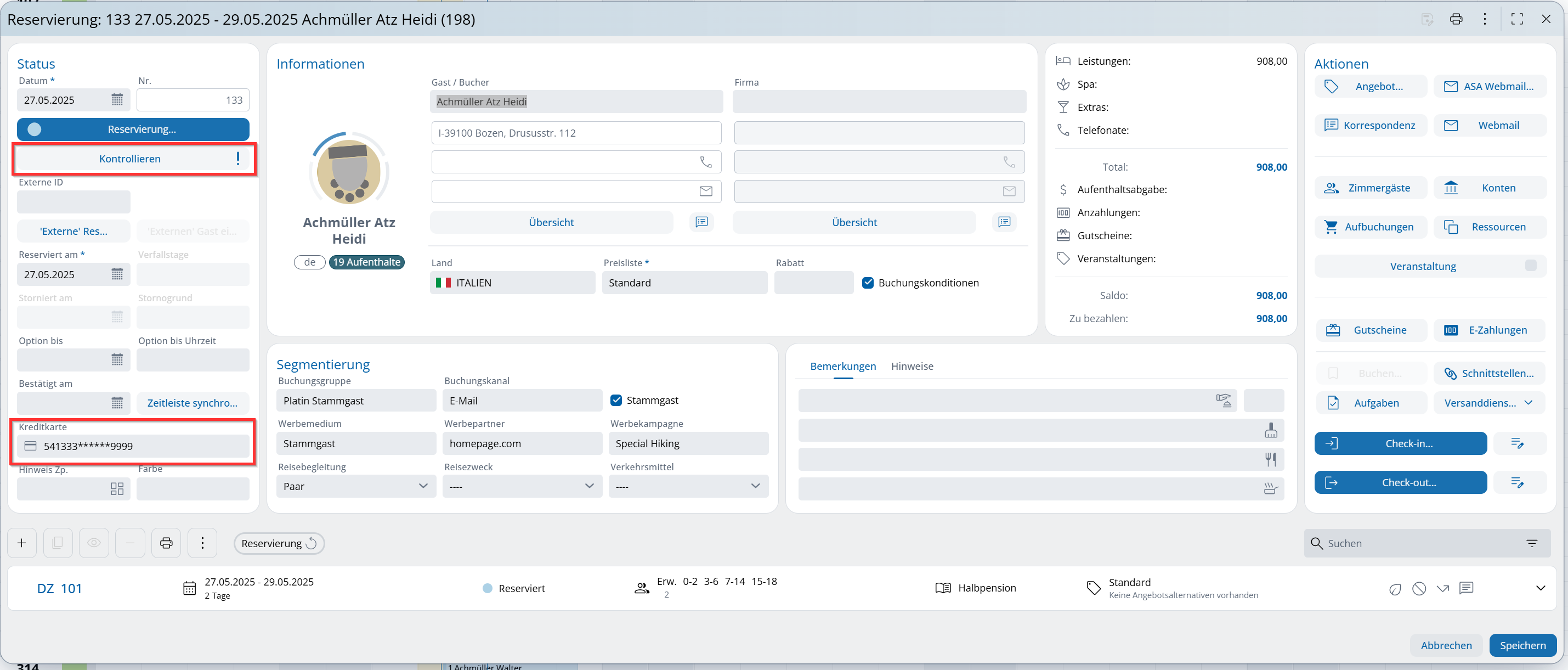1568x670 pixels.
Task: Click the 19 Aufenthalte badge
Action: coord(366,262)
